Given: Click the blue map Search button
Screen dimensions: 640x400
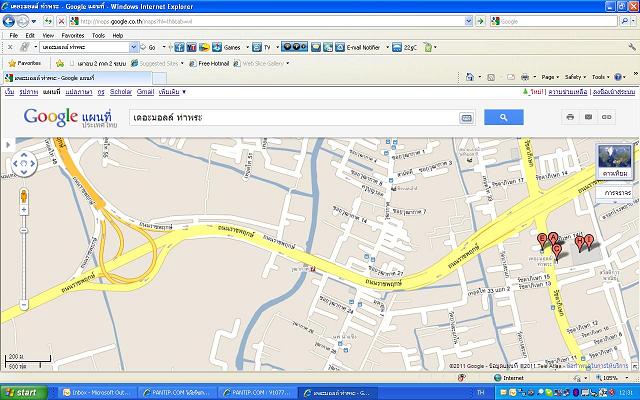Looking at the screenshot, I should click(504, 118).
